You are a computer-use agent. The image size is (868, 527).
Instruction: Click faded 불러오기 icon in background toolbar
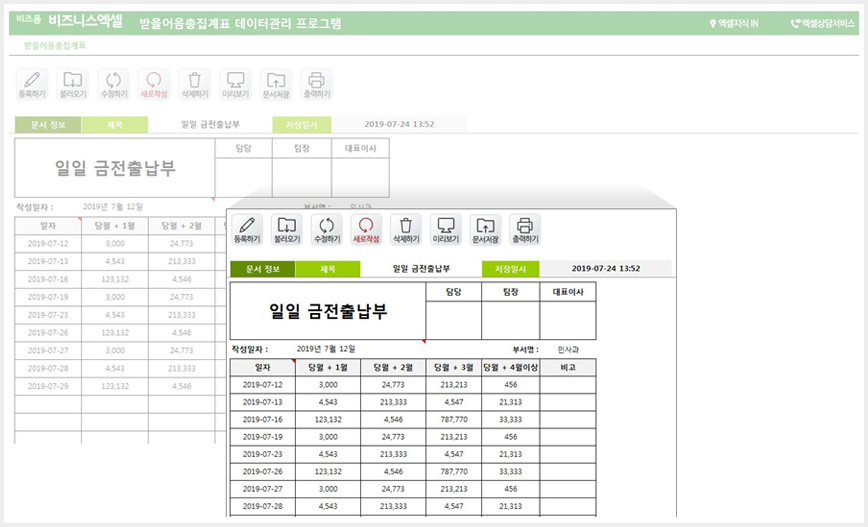pyautogui.click(x=73, y=84)
